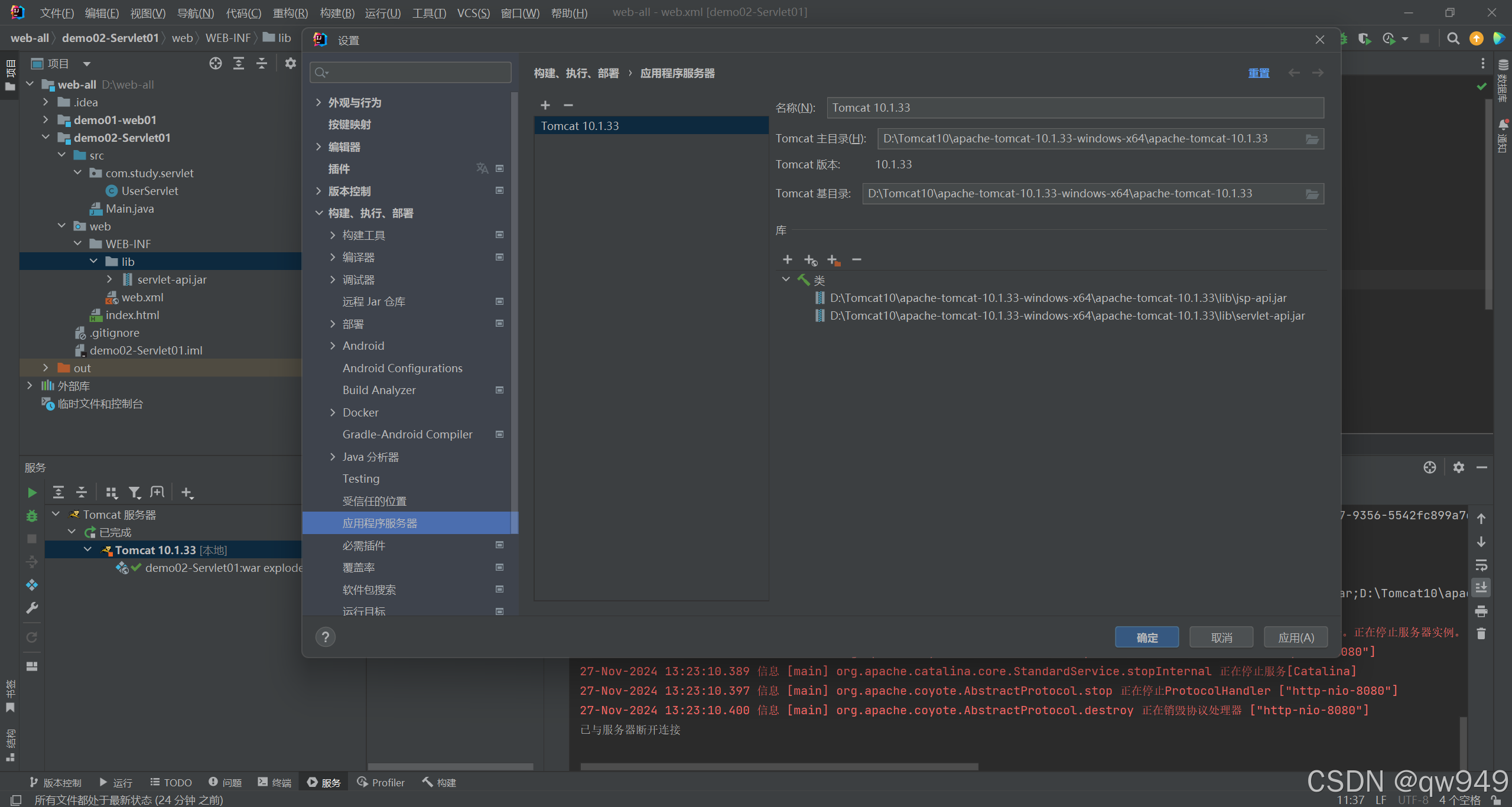Collapse the 构建、执行、部署 section
This screenshot has height=807, width=1512.
[x=319, y=213]
